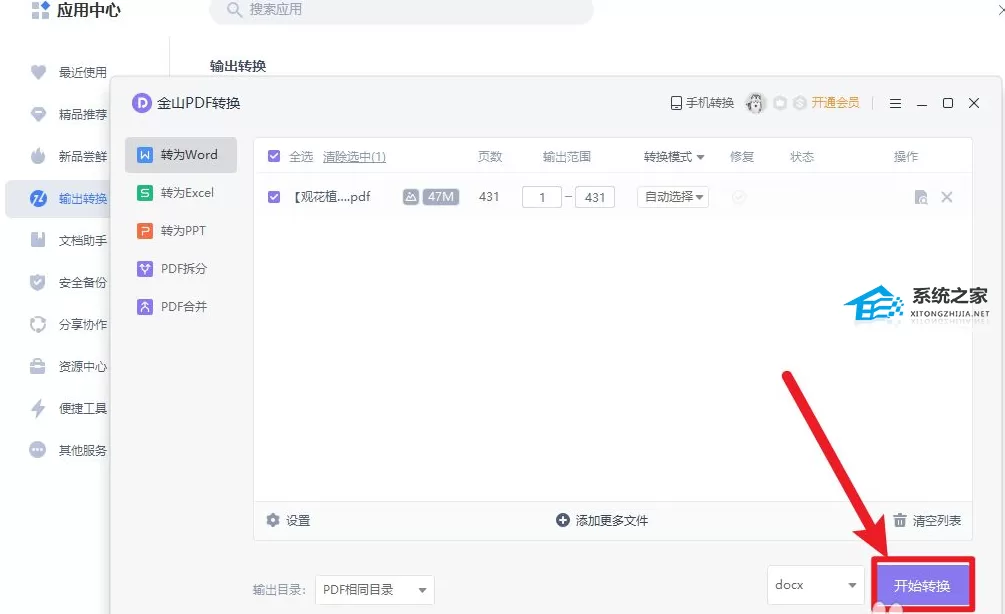Open the 最近使用 heart icon in sidebar
Image resolution: width=1005 pixels, height=614 pixels.
(38, 72)
